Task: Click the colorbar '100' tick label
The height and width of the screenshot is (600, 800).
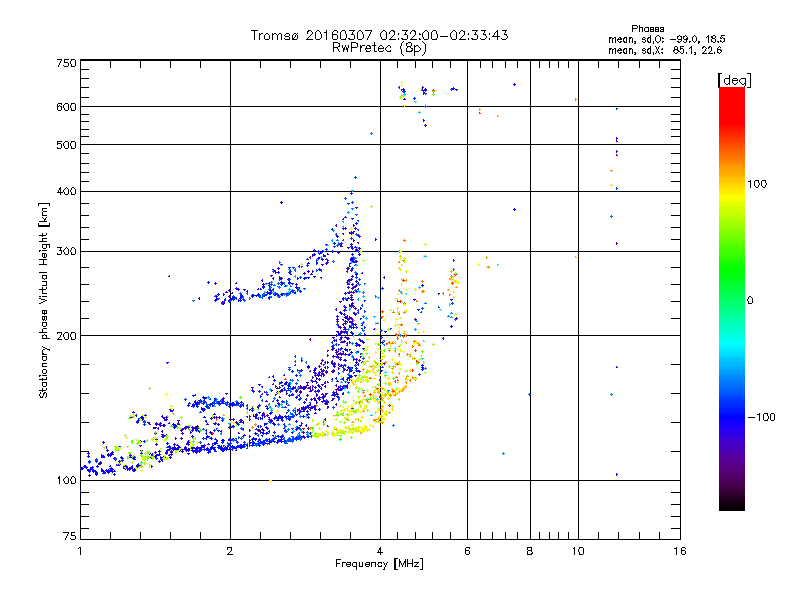Action: (x=757, y=184)
